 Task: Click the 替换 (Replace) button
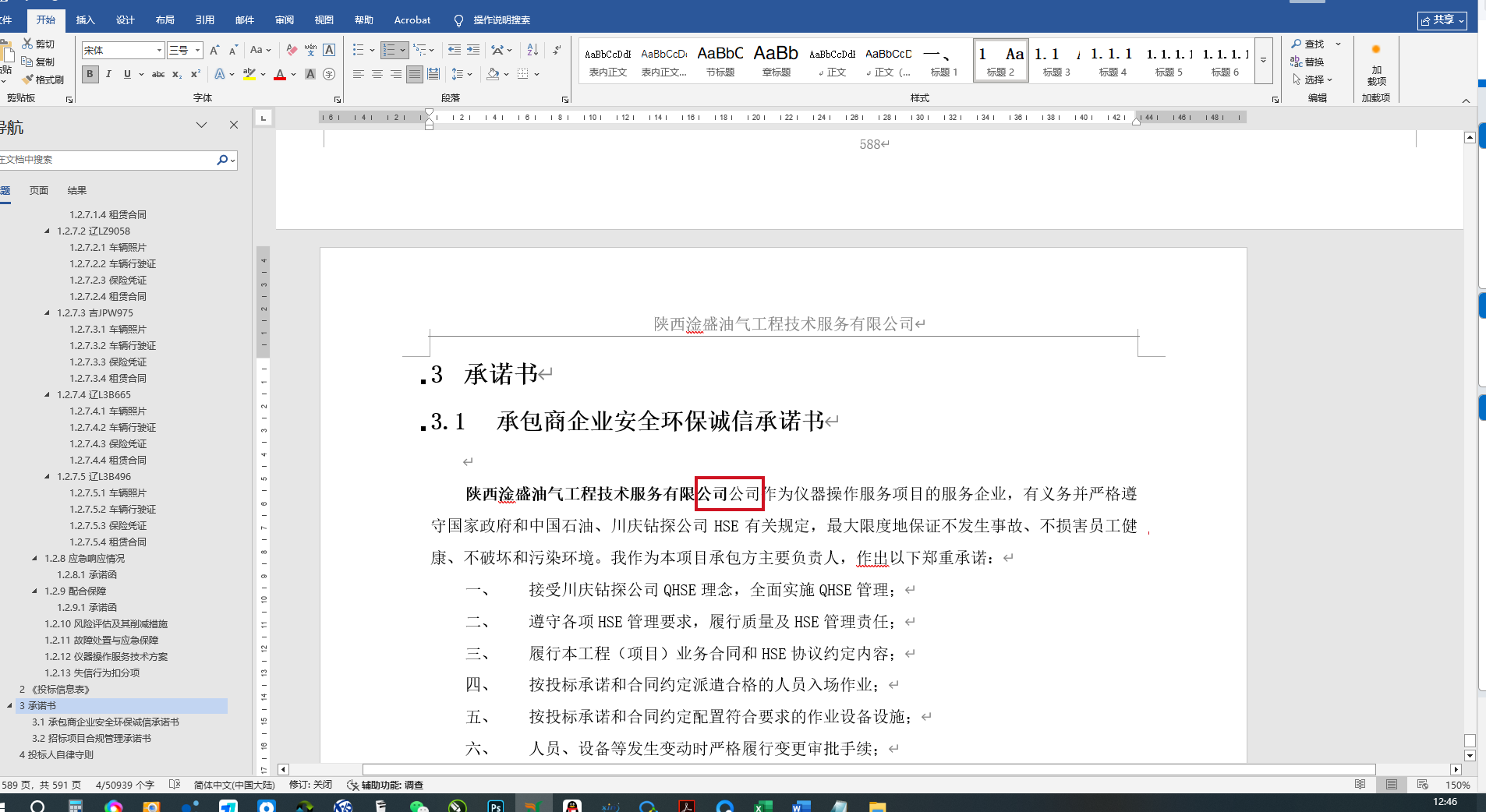(x=1307, y=62)
